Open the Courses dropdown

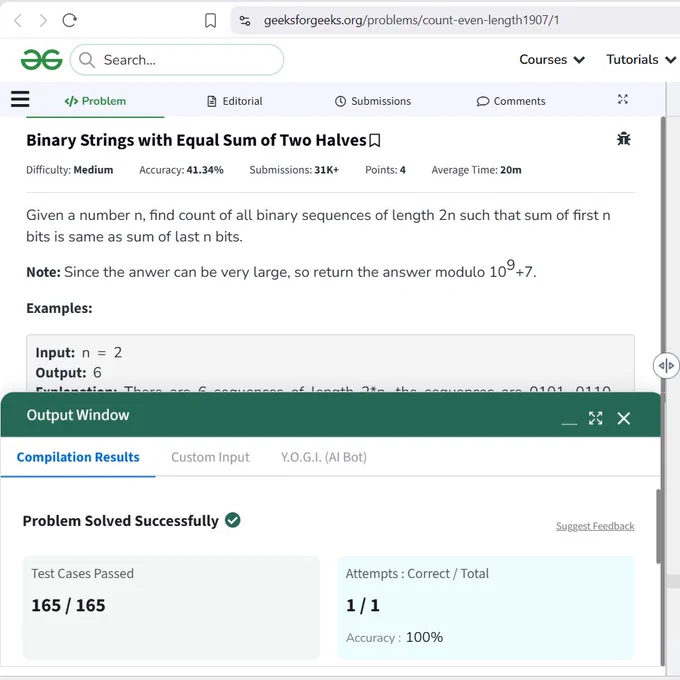[x=552, y=59]
